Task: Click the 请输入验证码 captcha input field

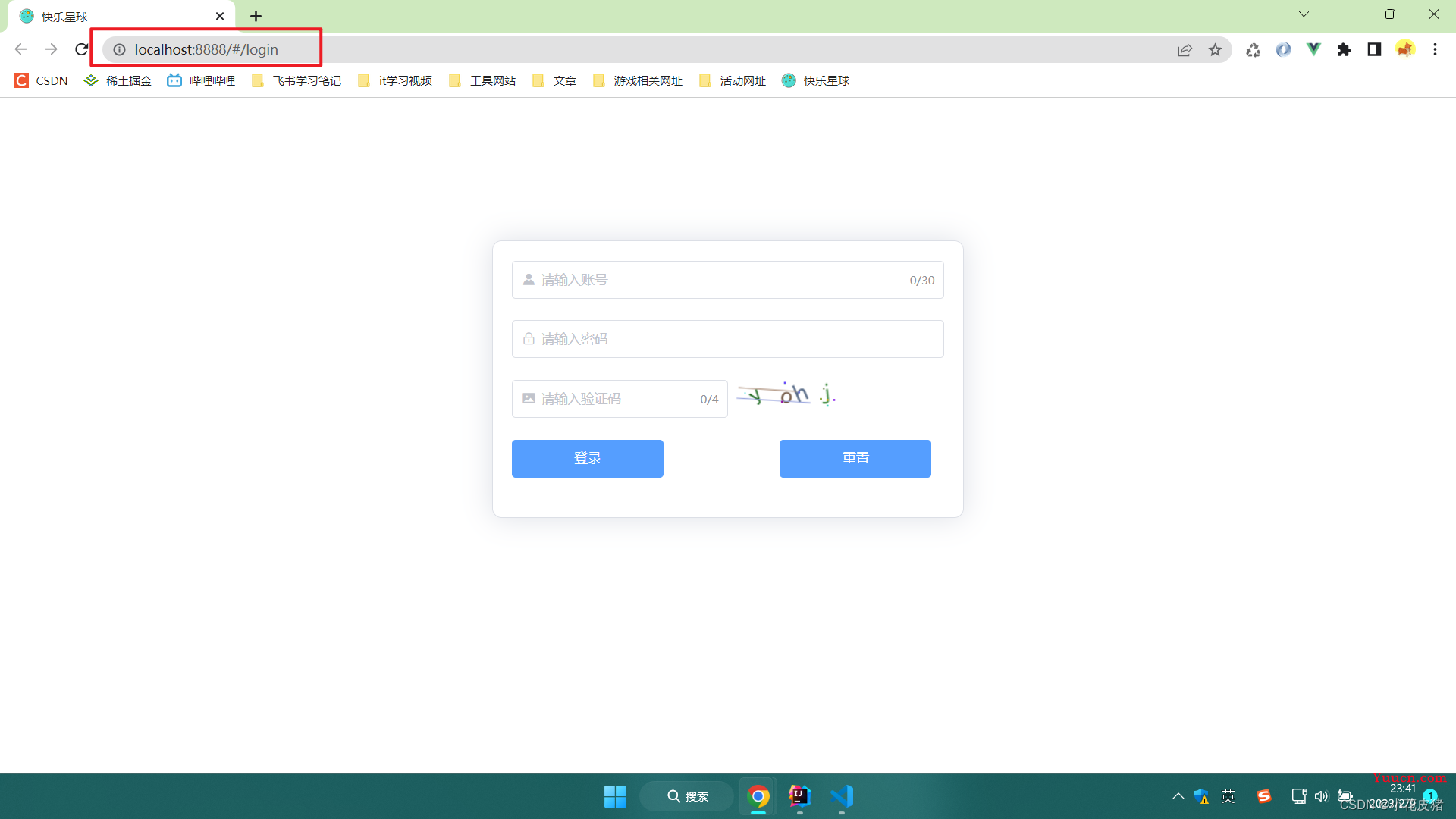Action: click(x=620, y=399)
